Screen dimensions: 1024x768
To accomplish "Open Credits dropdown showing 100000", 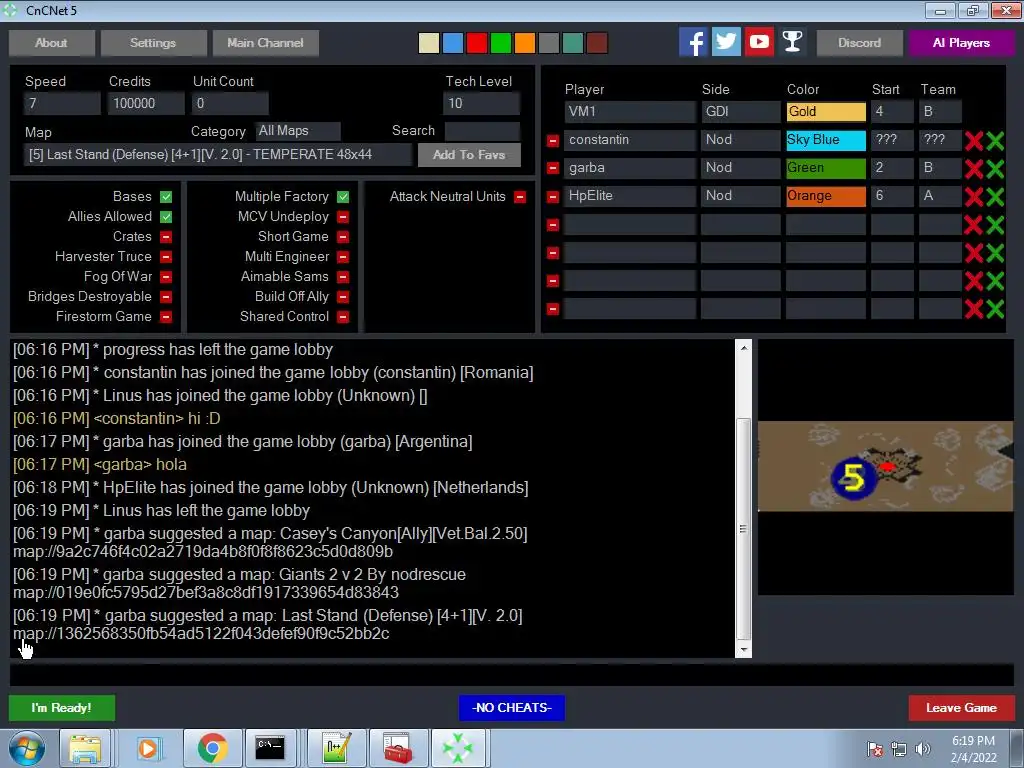I will [x=146, y=103].
